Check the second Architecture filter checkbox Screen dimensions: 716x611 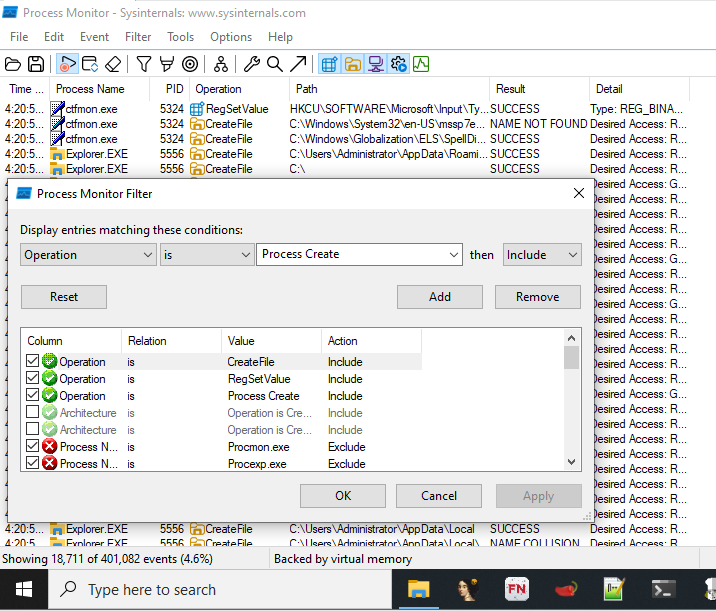click(x=32, y=429)
